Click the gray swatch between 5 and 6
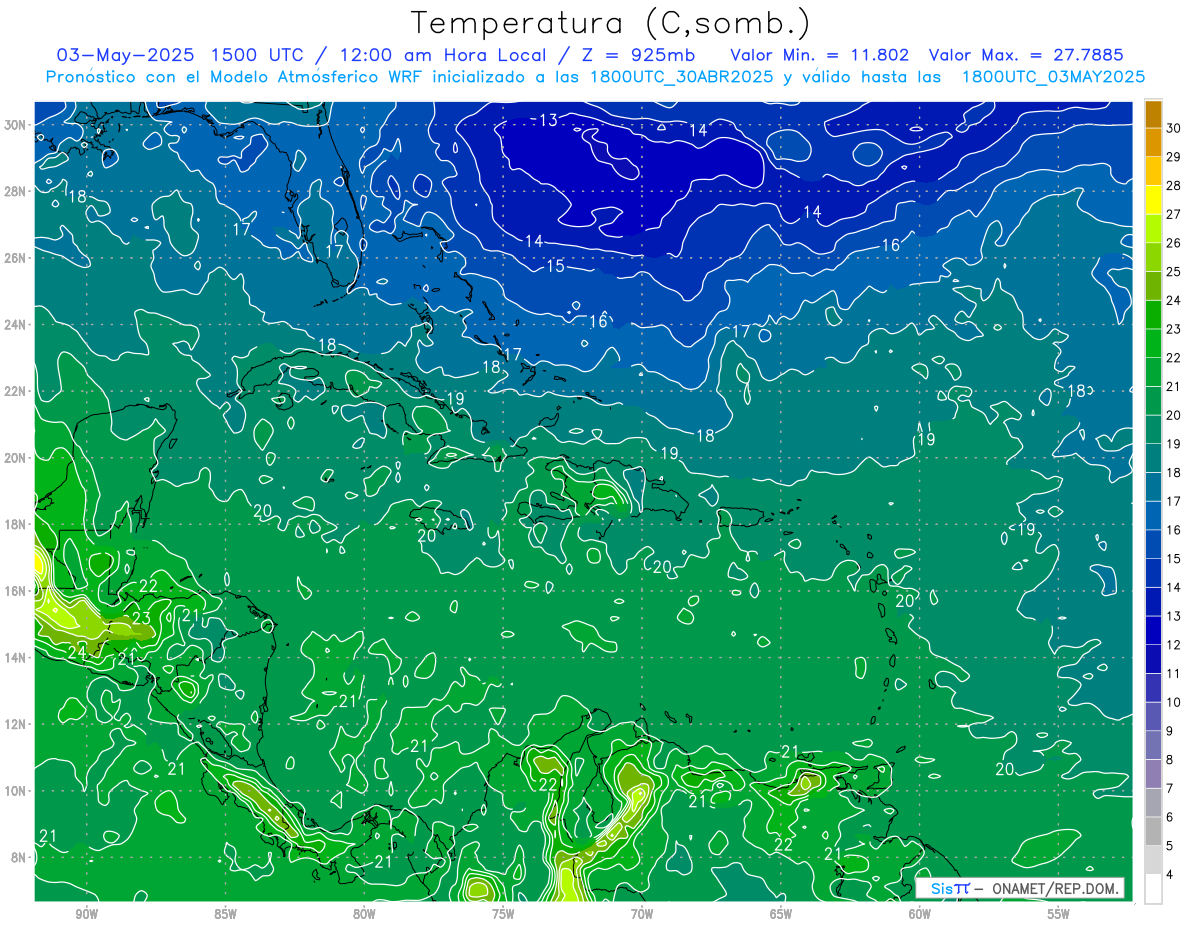Screen dimensions: 1200x927 coord(1153,831)
